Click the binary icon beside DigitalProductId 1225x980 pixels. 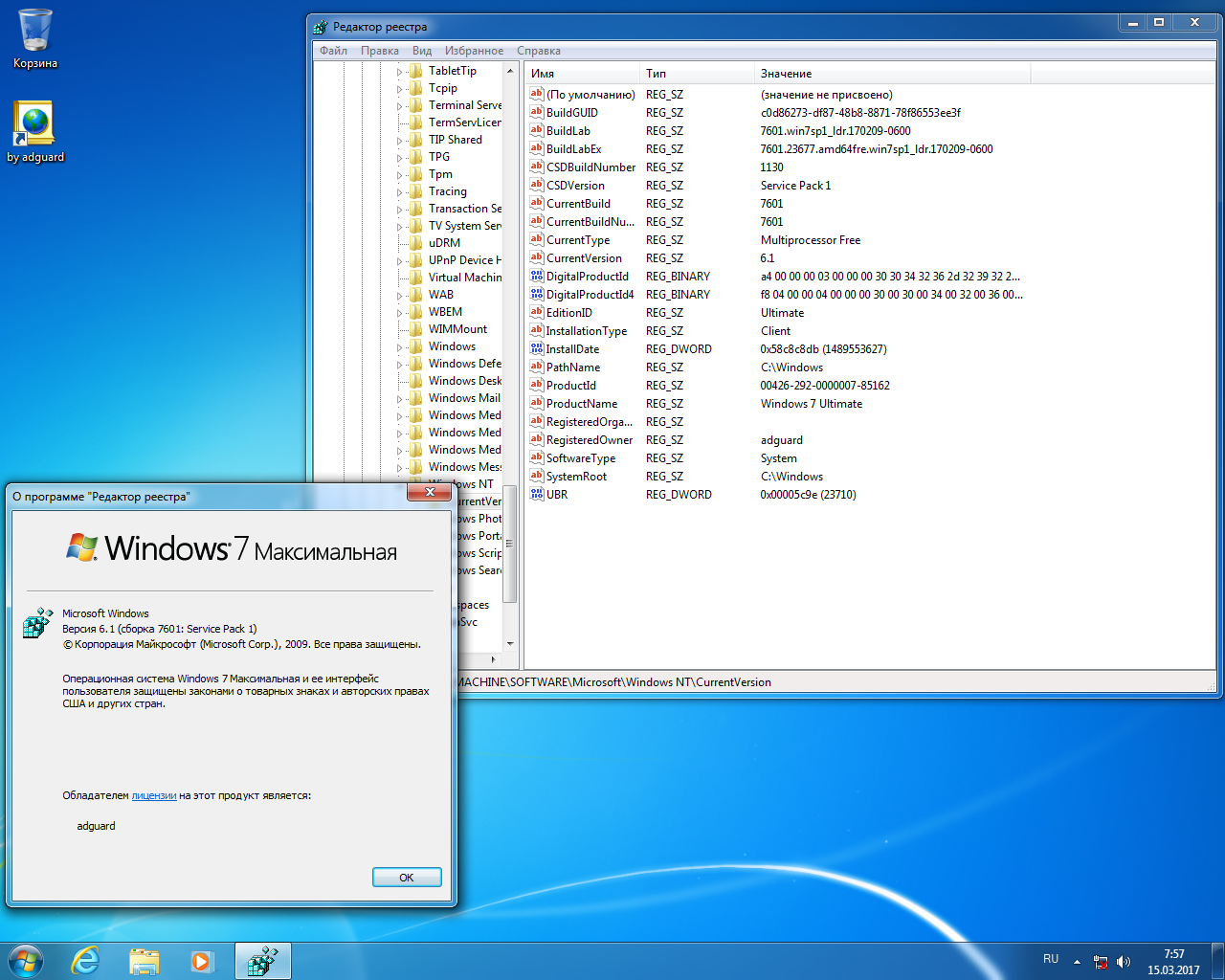pyautogui.click(x=537, y=276)
